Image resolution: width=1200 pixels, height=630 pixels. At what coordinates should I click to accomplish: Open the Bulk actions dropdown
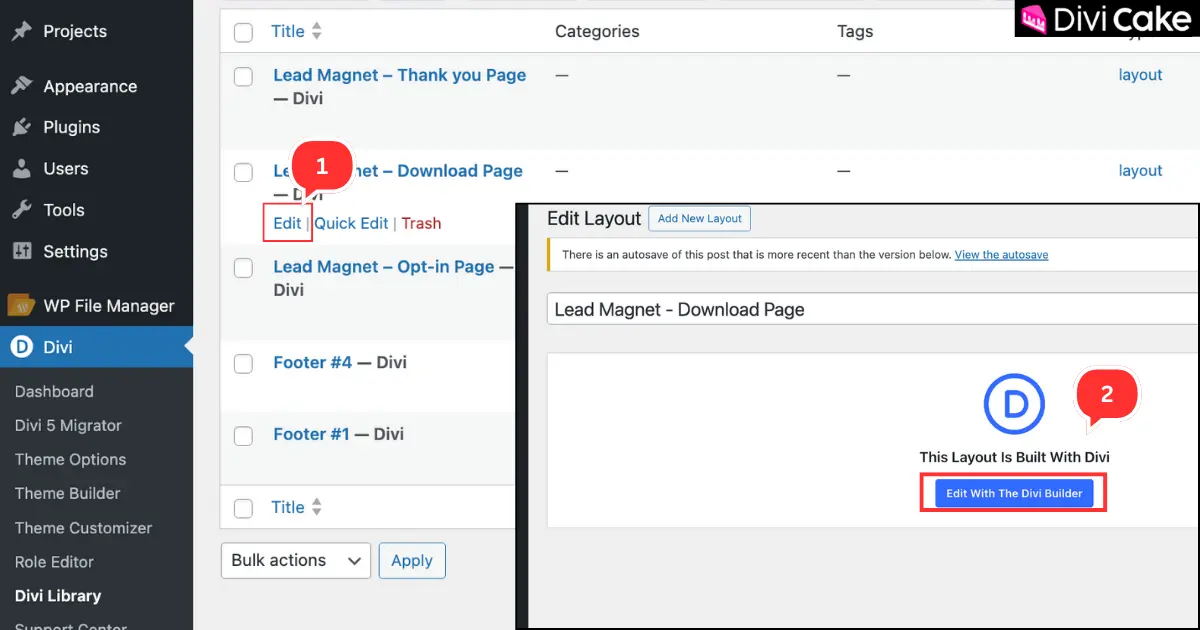coord(295,560)
